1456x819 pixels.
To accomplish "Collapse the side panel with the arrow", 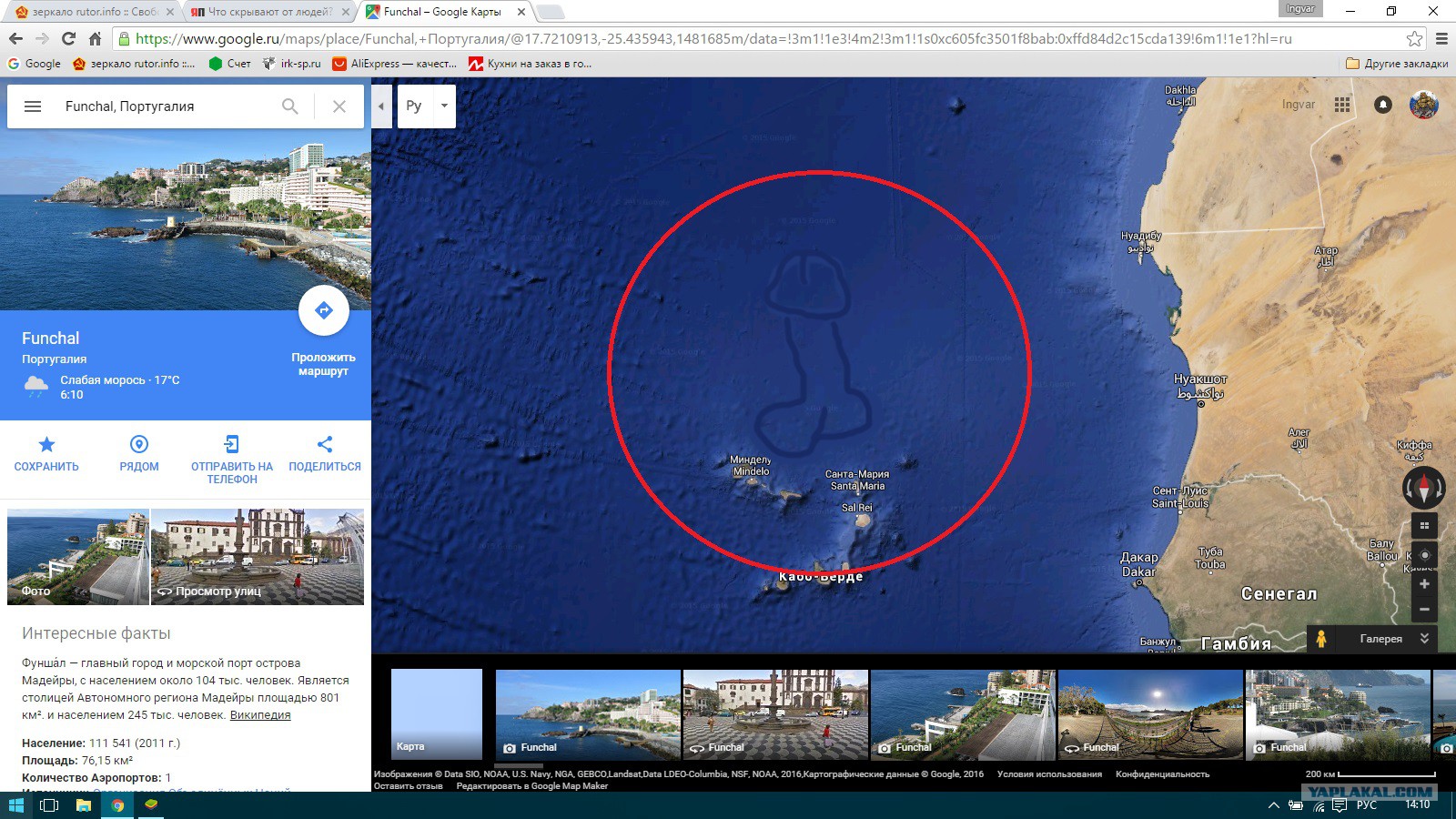I will (x=381, y=106).
